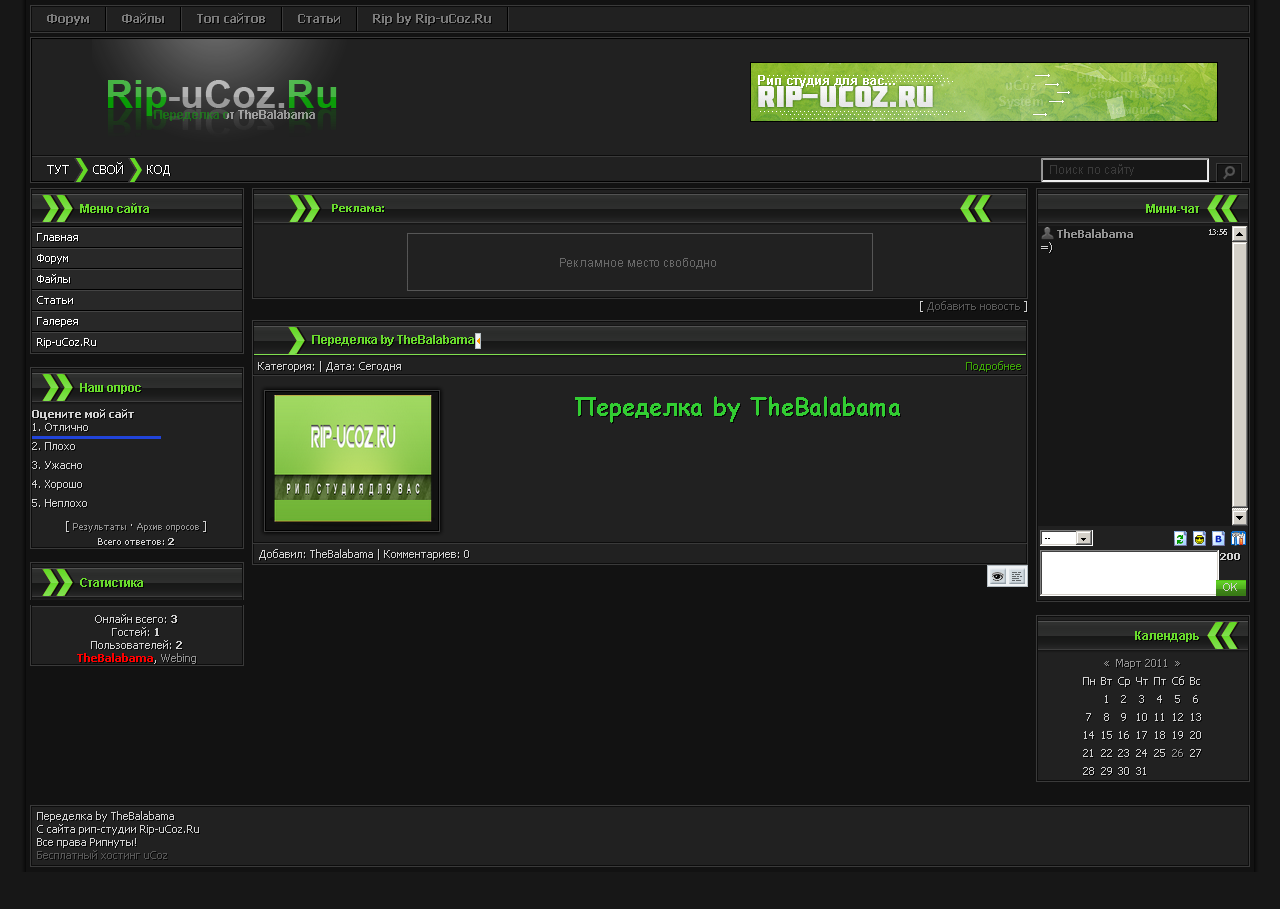Click the Бесплатный хостинг uCoz footer link

pyautogui.click(x=102, y=855)
